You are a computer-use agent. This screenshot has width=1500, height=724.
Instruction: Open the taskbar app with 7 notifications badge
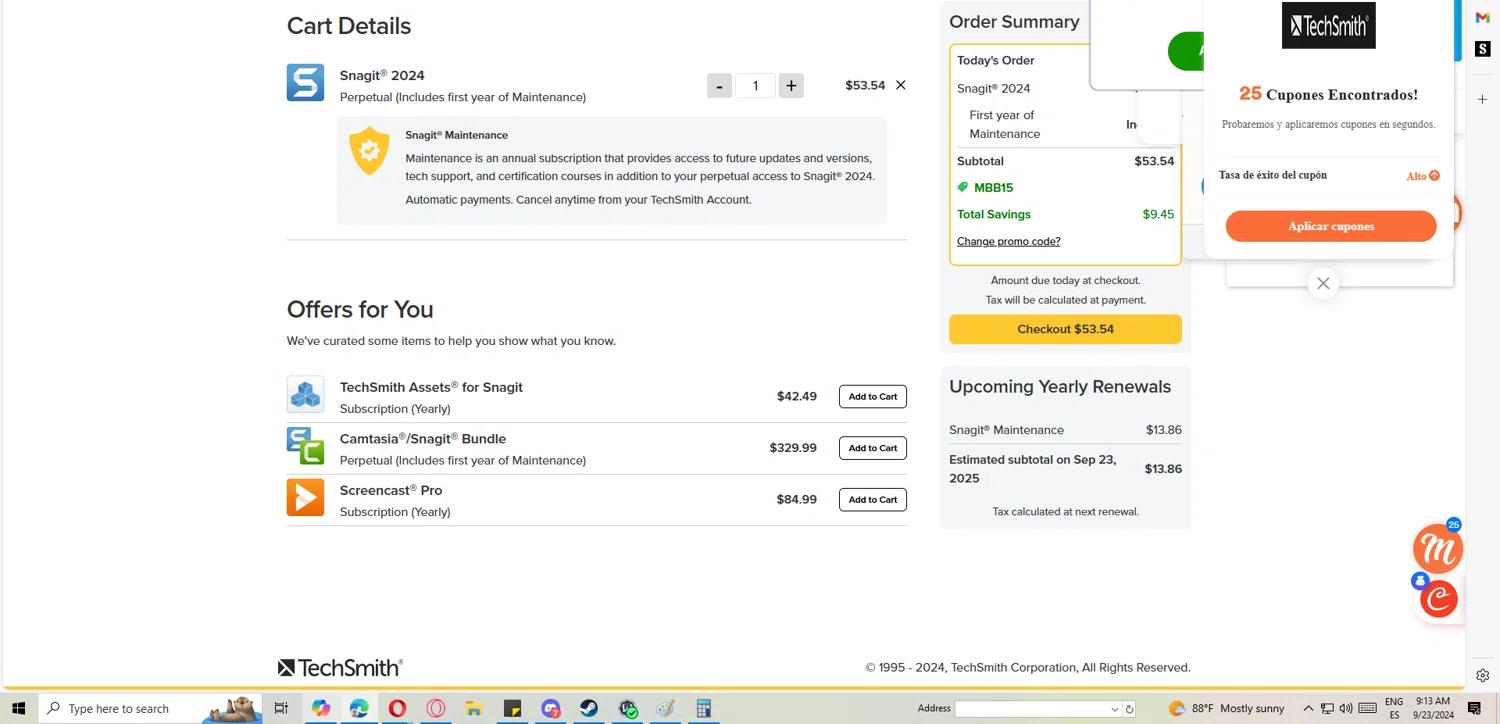pos(551,708)
